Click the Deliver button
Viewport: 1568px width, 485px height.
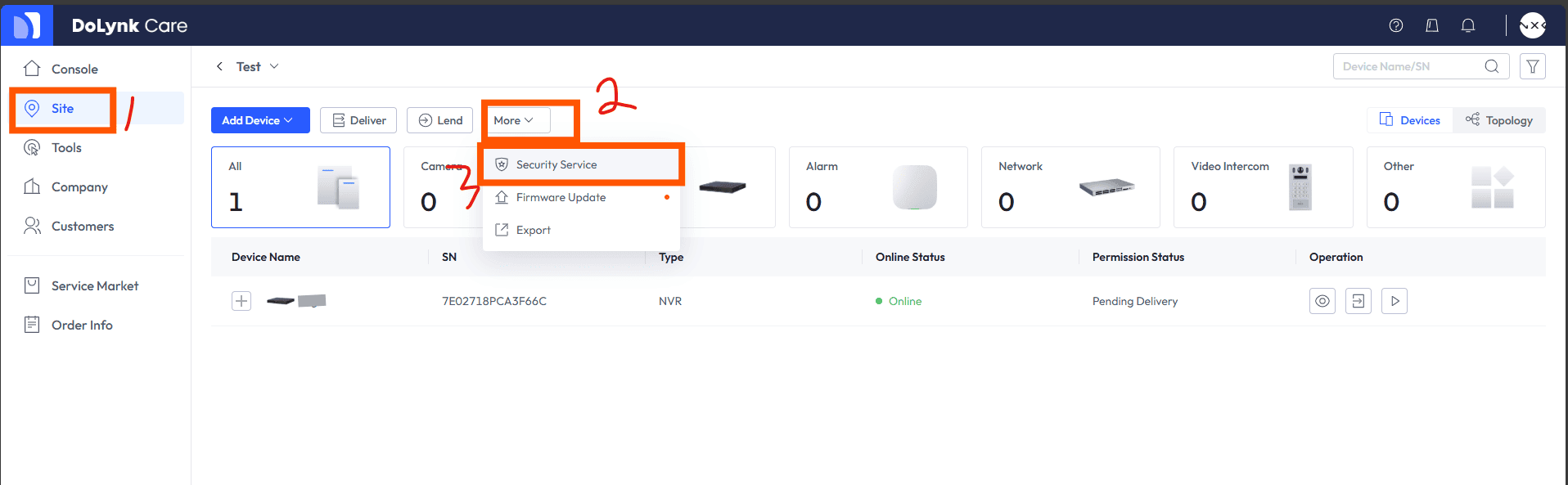coord(358,120)
